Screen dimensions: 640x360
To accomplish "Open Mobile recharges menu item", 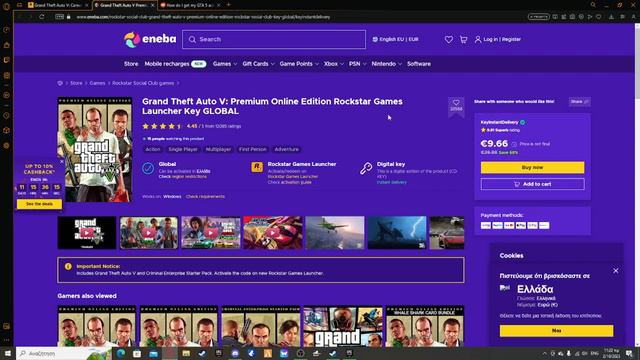I will 175,64.
